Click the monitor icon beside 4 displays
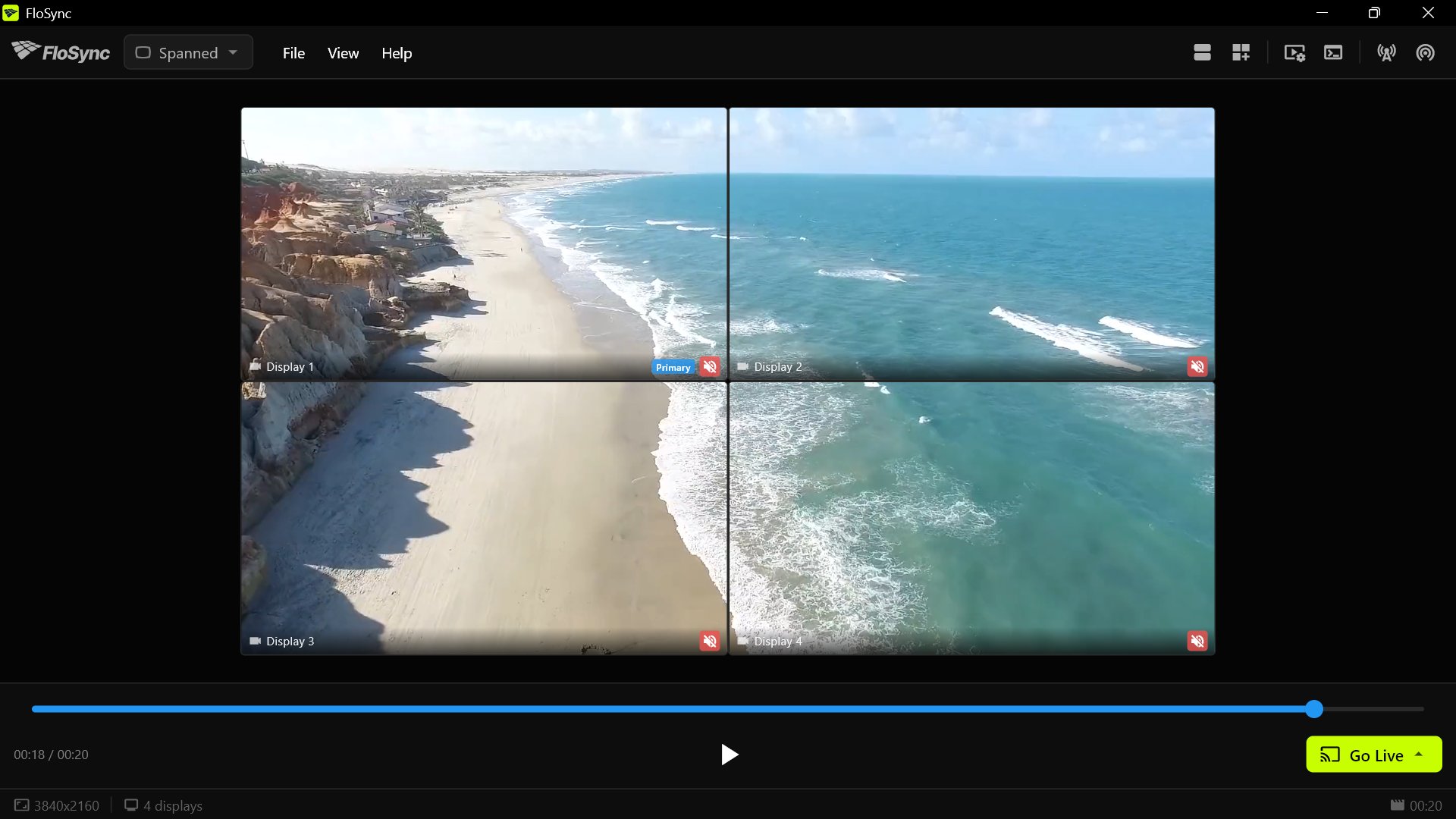Image resolution: width=1456 pixels, height=819 pixels. pos(131,805)
